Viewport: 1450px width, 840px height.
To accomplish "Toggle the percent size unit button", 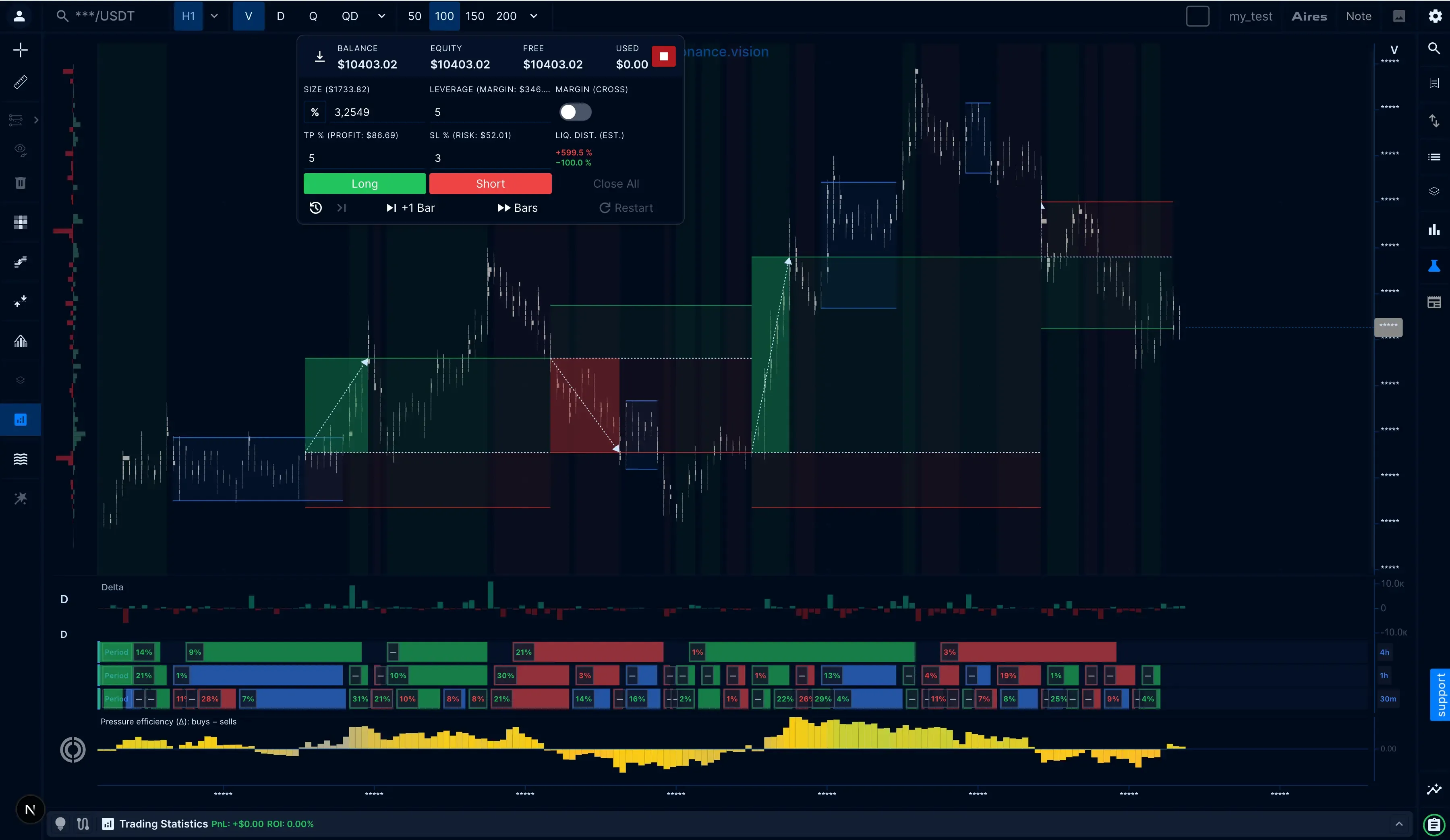I will point(315,112).
